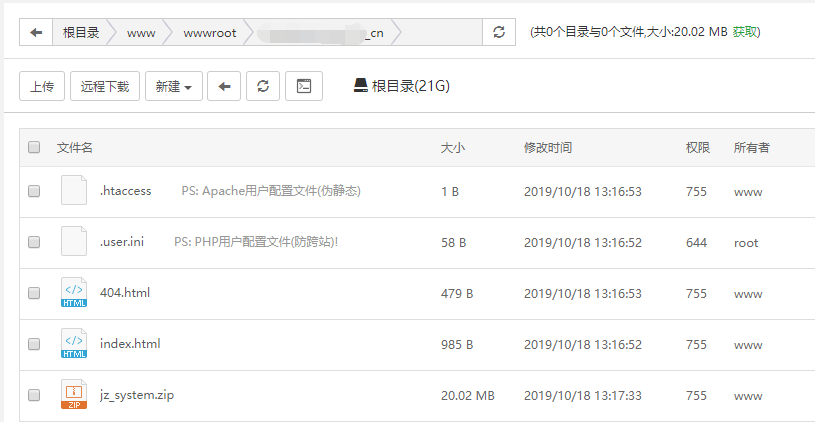Navigate to wwwroot breadcrumb
This screenshot has height=422, width=815.
click(209, 33)
